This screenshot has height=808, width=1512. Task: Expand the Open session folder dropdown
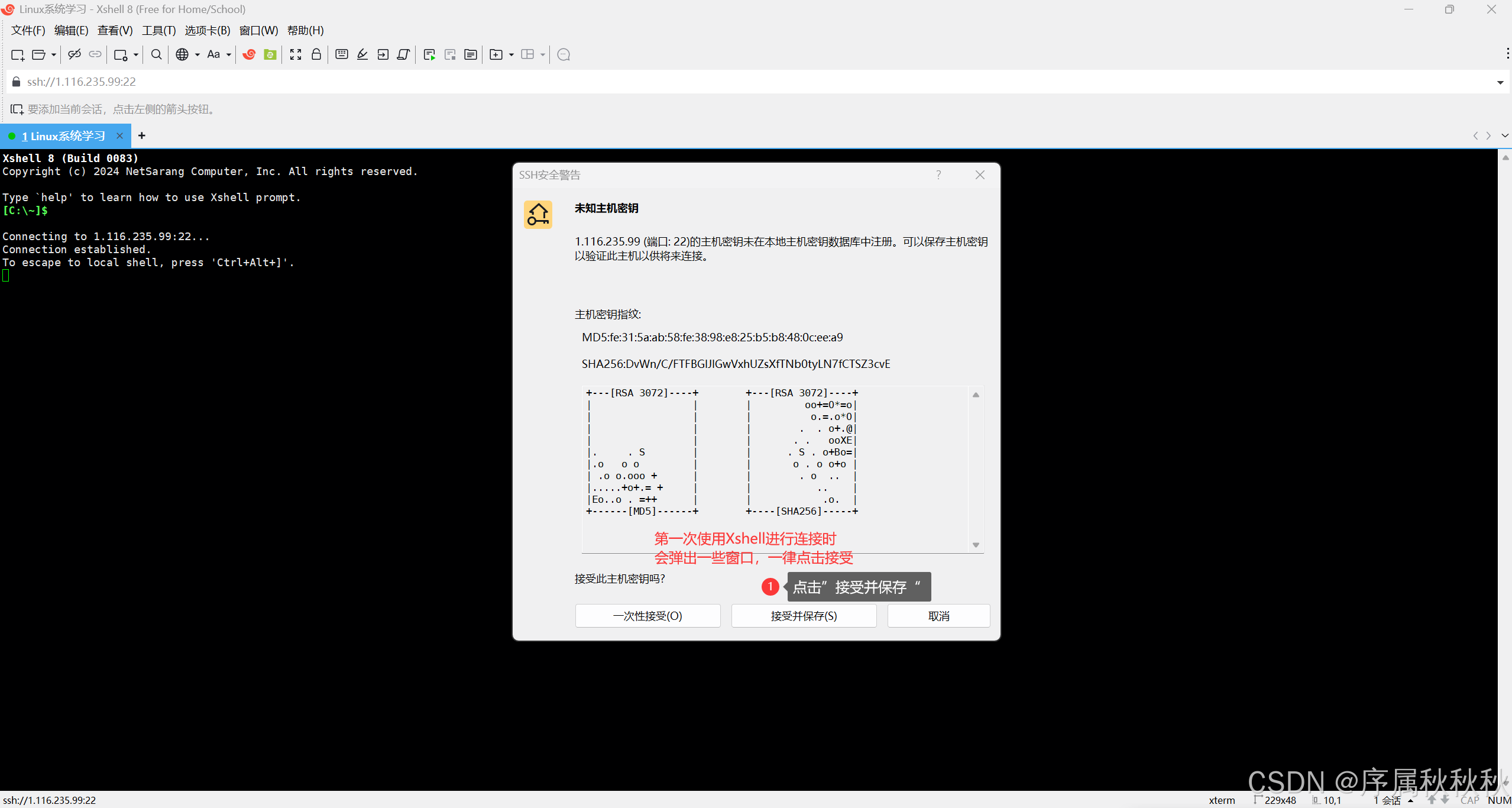[x=53, y=54]
